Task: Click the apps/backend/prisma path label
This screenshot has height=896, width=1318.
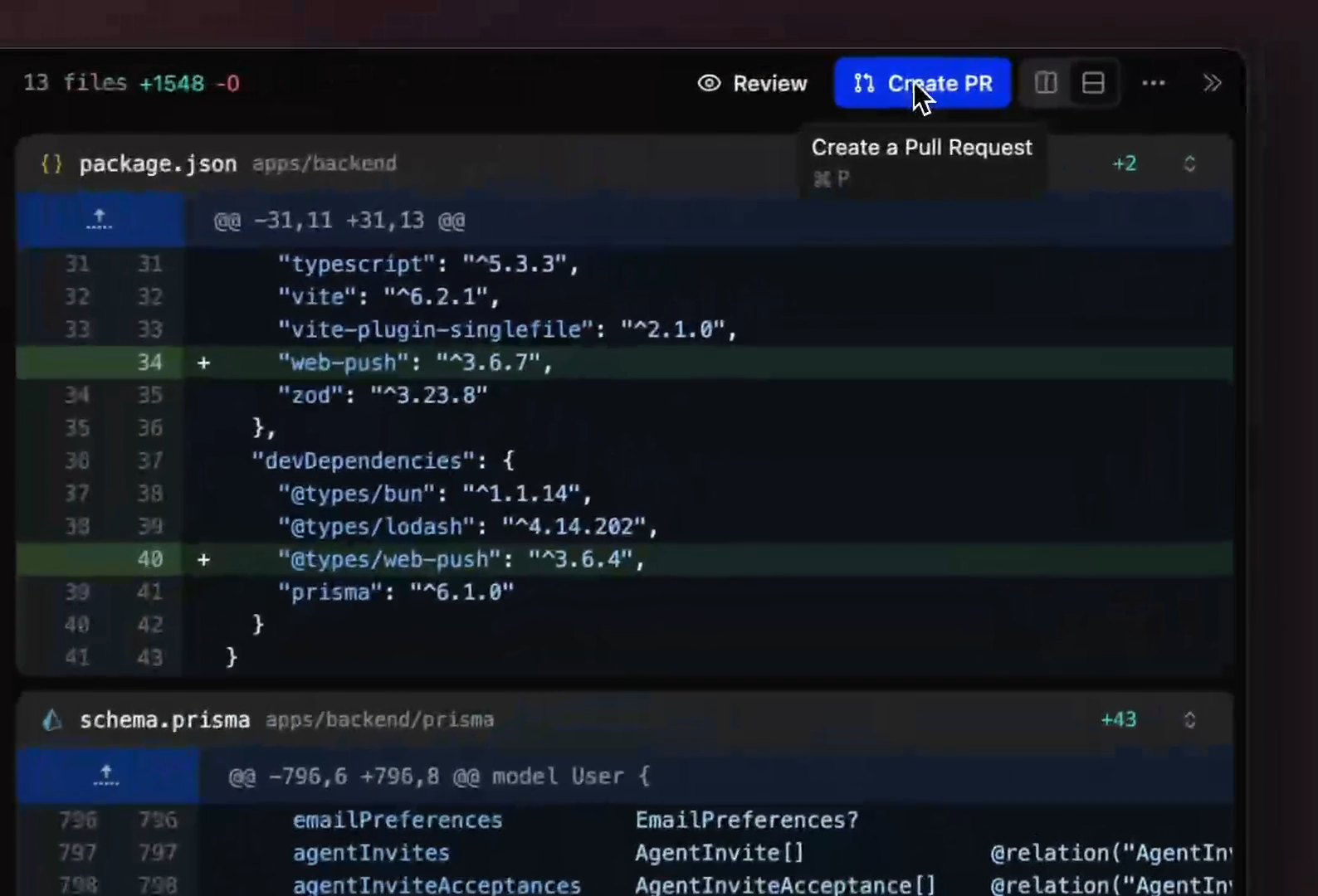Action: (380, 719)
